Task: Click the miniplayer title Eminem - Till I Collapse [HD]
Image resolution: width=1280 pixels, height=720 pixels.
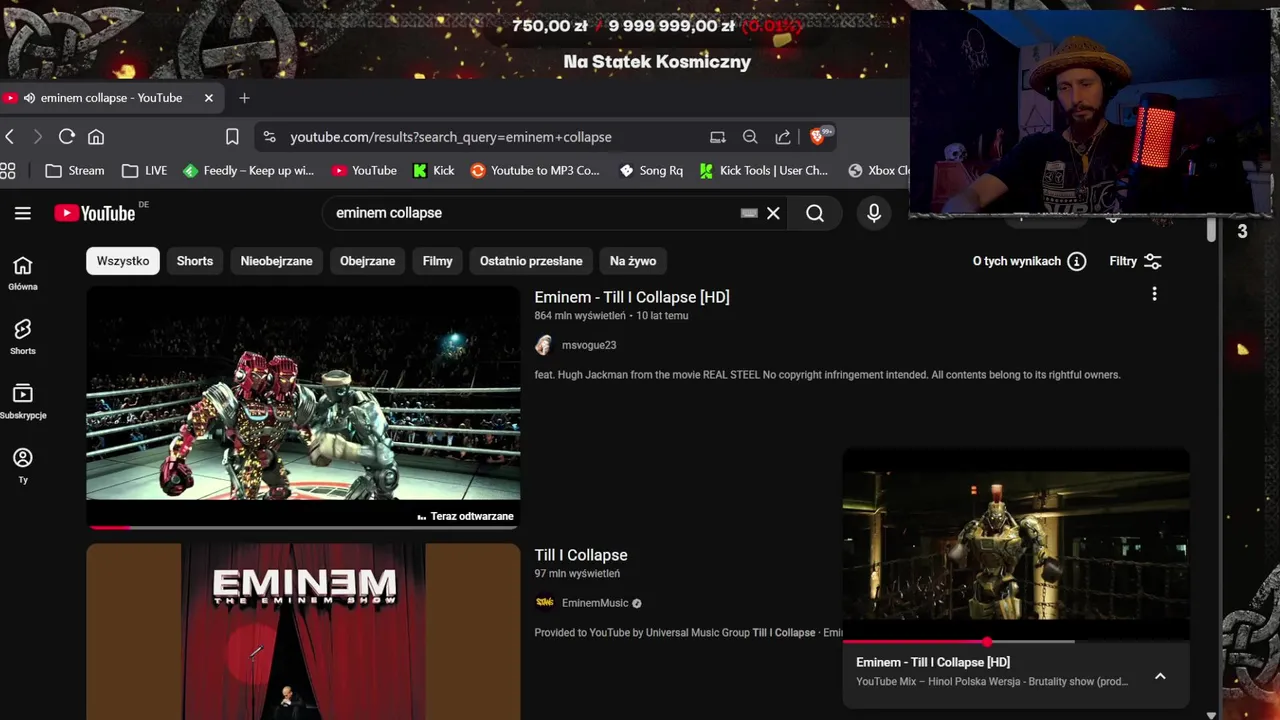Action: (x=933, y=662)
